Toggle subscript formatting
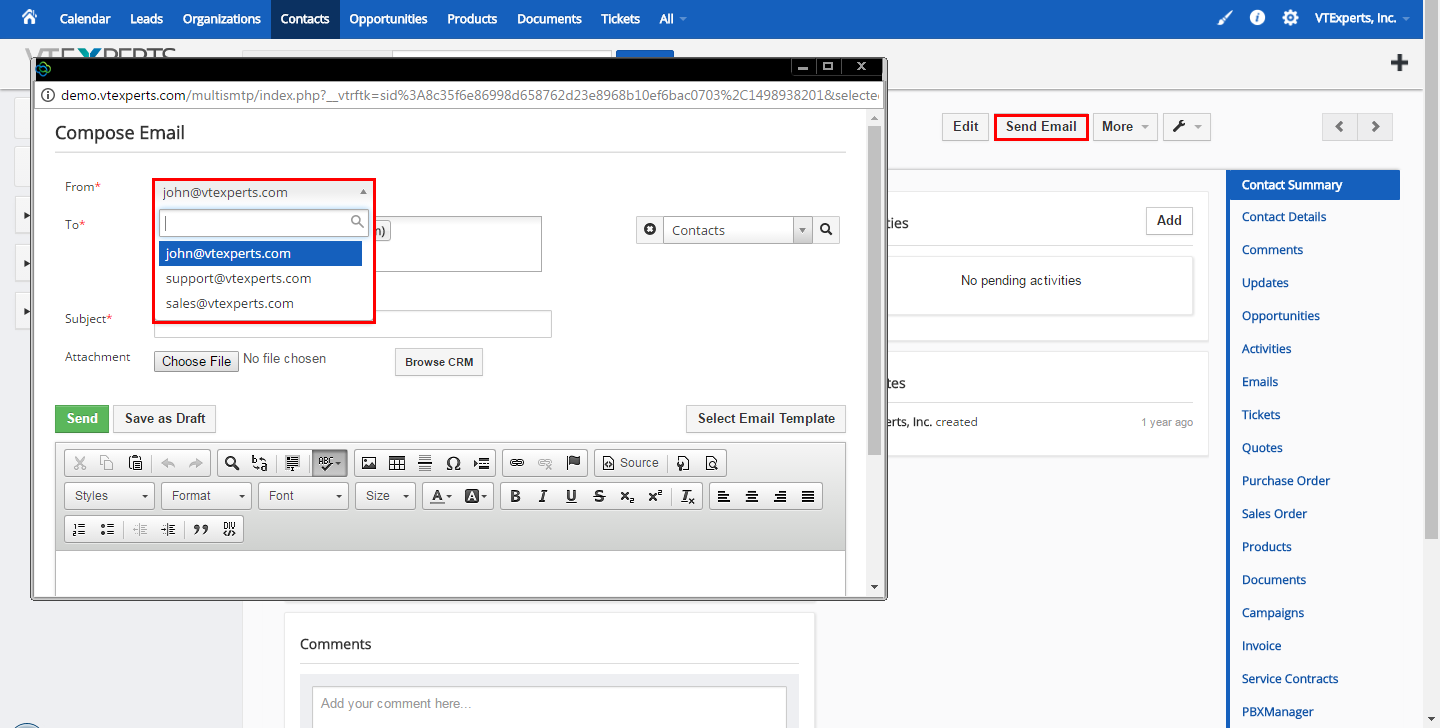Screen dimensions: 1440x728 tap(627, 496)
